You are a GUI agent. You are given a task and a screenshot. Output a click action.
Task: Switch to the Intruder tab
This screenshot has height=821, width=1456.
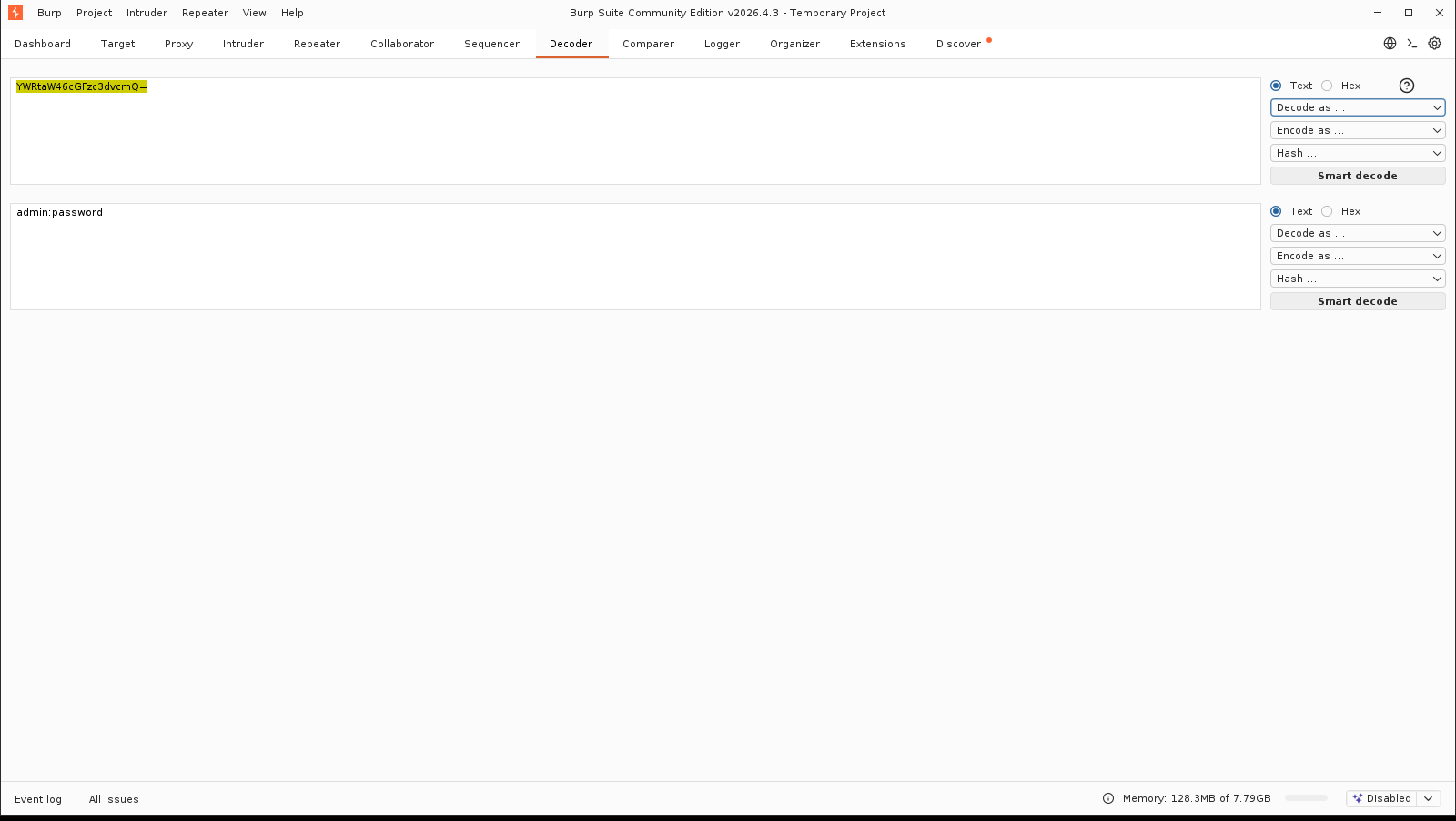pos(243,44)
